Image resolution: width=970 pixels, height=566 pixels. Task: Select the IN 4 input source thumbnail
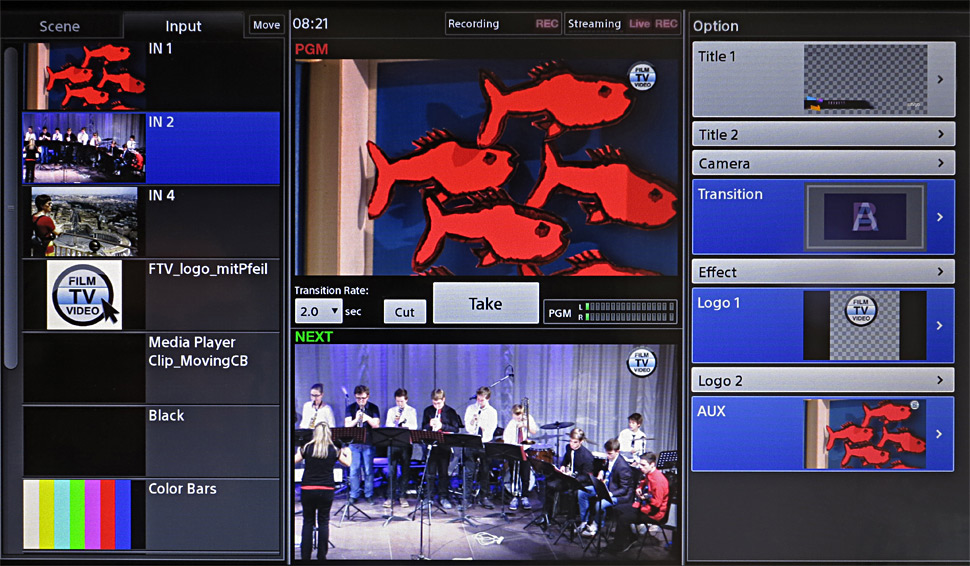[85, 222]
